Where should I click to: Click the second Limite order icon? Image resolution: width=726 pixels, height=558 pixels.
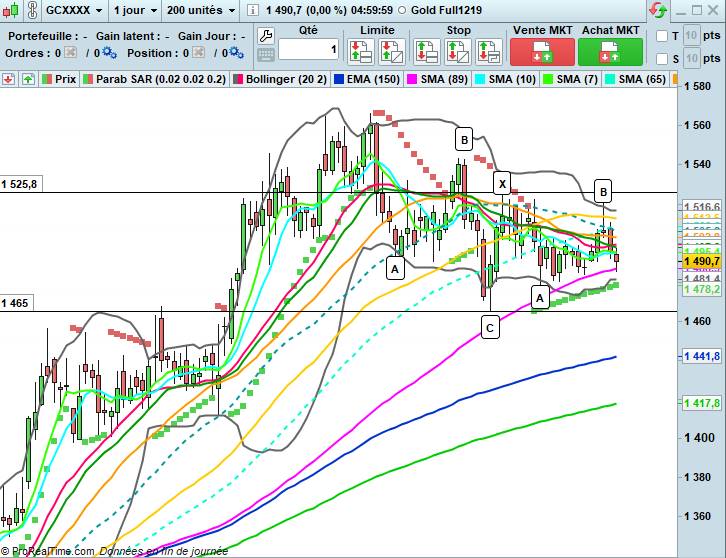[x=392, y=51]
